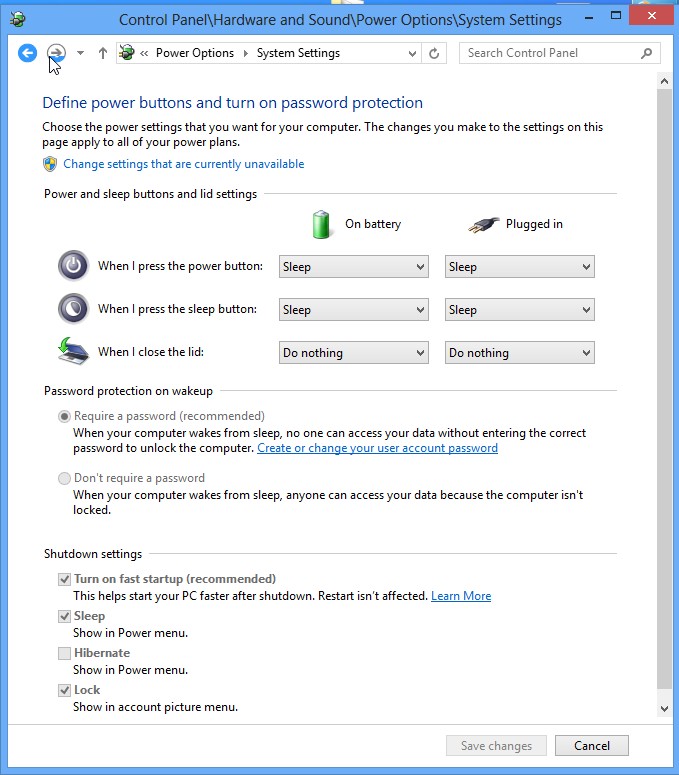Toggle Turn on fast startup checkbox
Image resolution: width=679 pixels, height=775 pixels.
[x=64, y=579]
